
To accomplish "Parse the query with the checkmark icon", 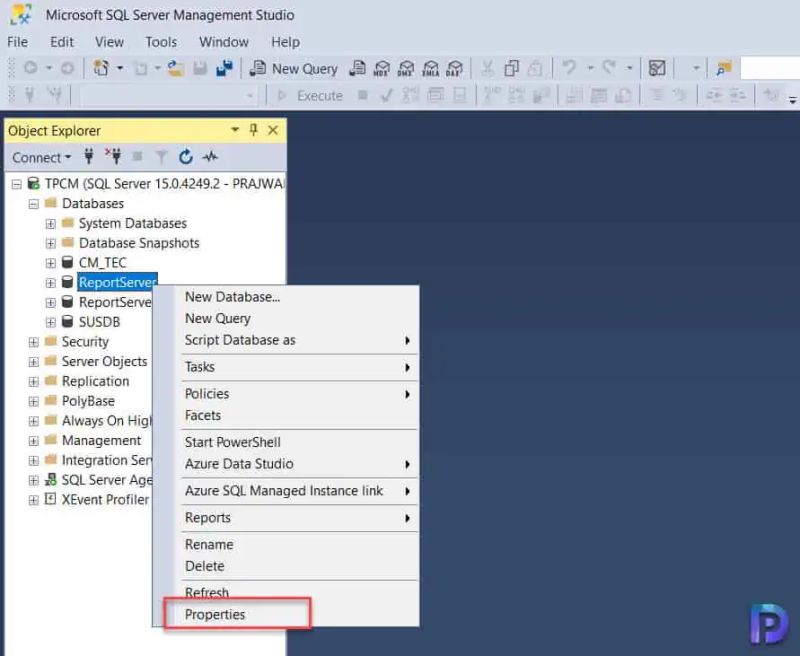I will click(x=386, y=96).
